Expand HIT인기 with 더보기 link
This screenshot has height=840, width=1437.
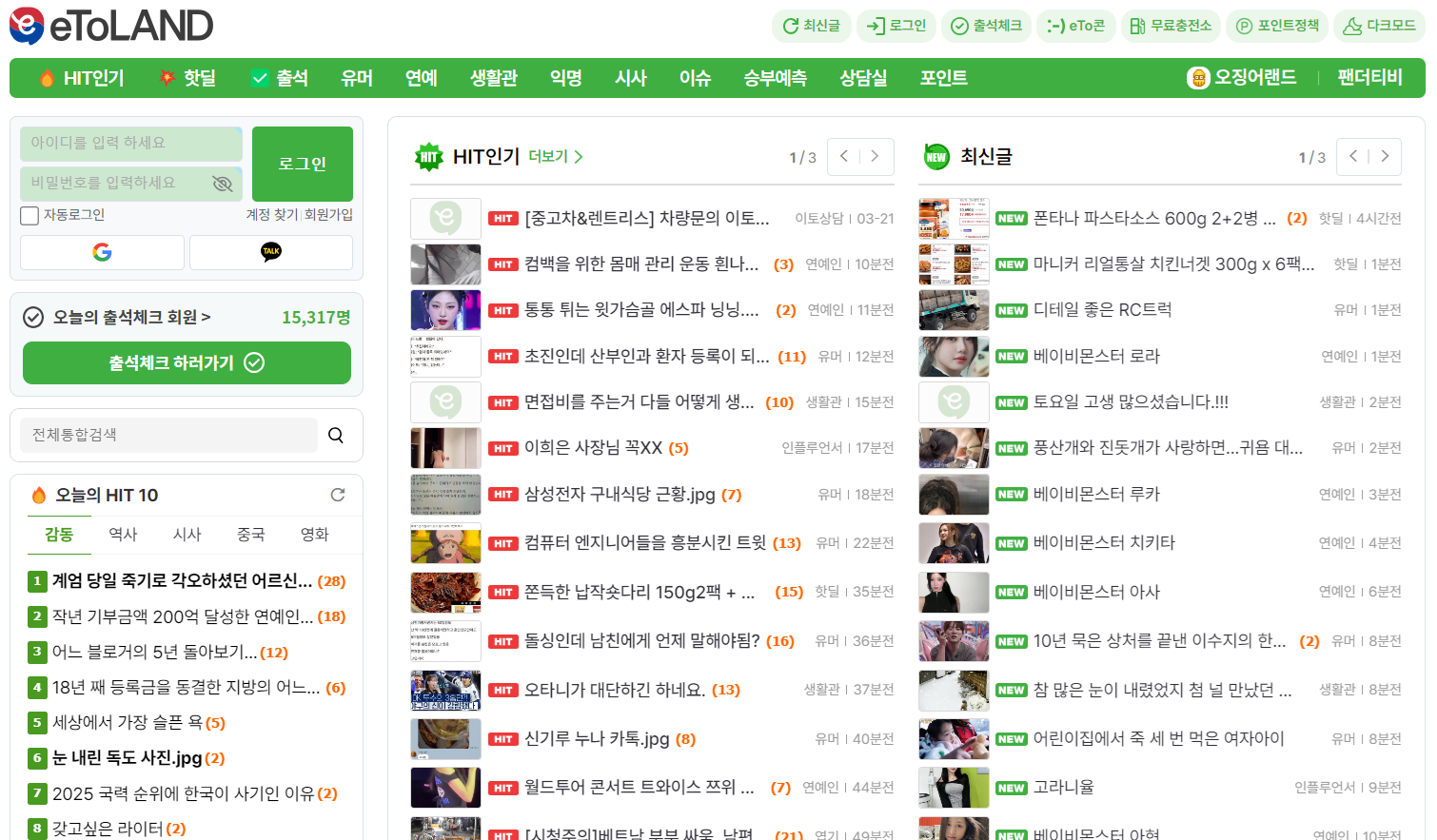(556, 157)
